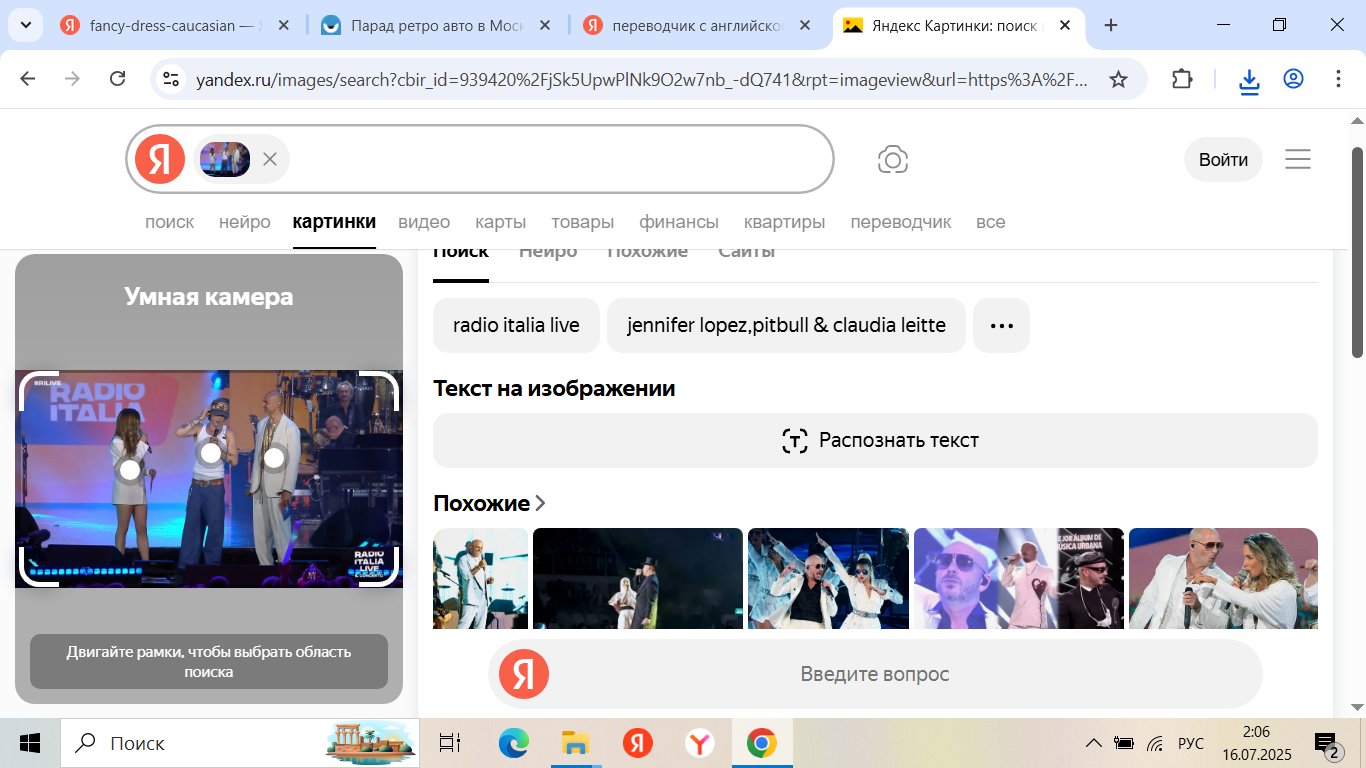Switch to the видео tab
Viewport: 1366px width, 768px height.
[x=424, y=222]
